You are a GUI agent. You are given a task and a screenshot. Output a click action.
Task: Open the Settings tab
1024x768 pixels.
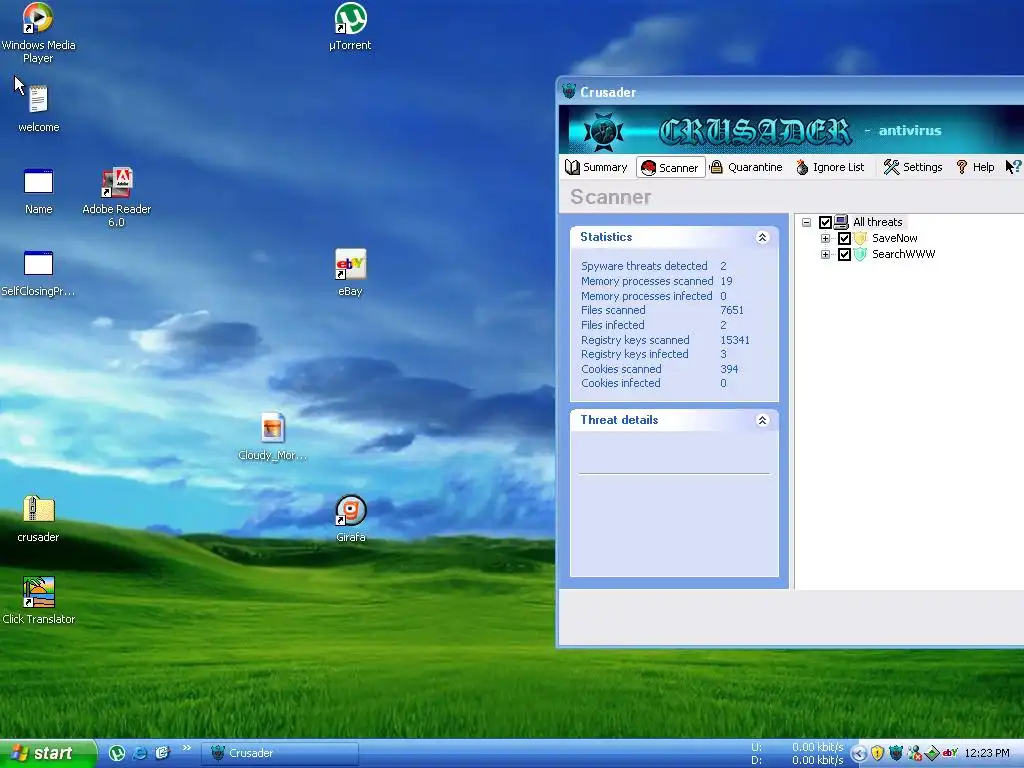(913, 167)
